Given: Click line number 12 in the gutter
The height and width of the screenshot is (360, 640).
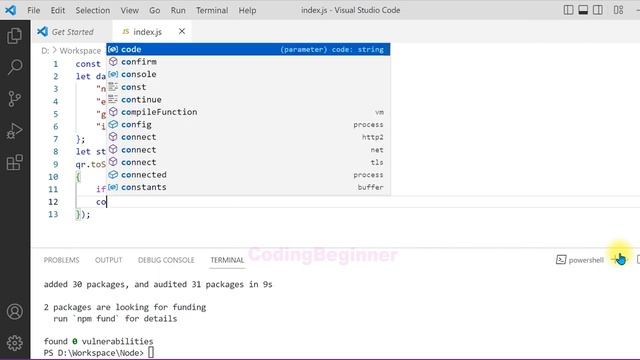Looking at the screenshot, I should 53,202.
